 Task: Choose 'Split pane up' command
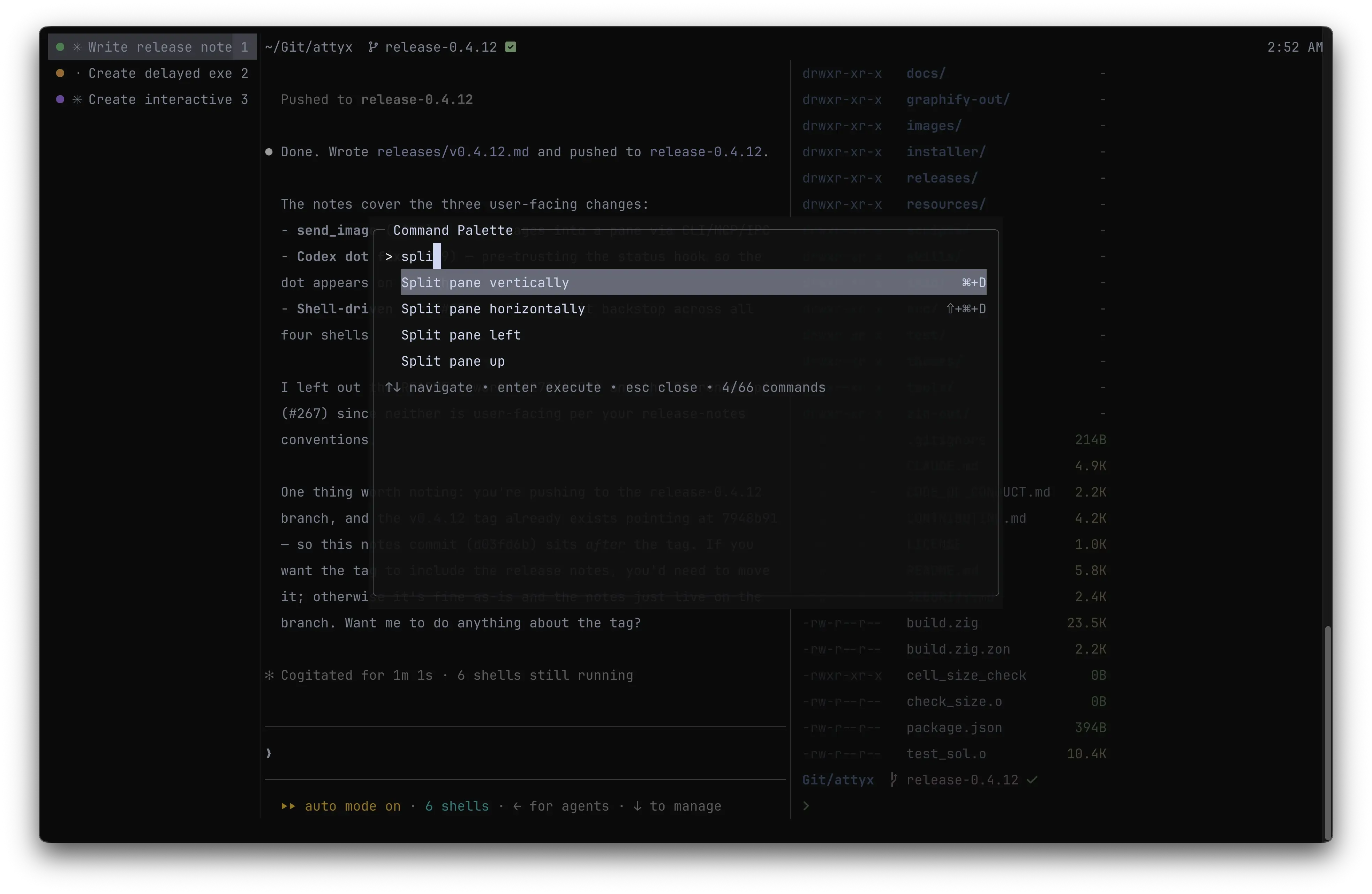point(693,361)
